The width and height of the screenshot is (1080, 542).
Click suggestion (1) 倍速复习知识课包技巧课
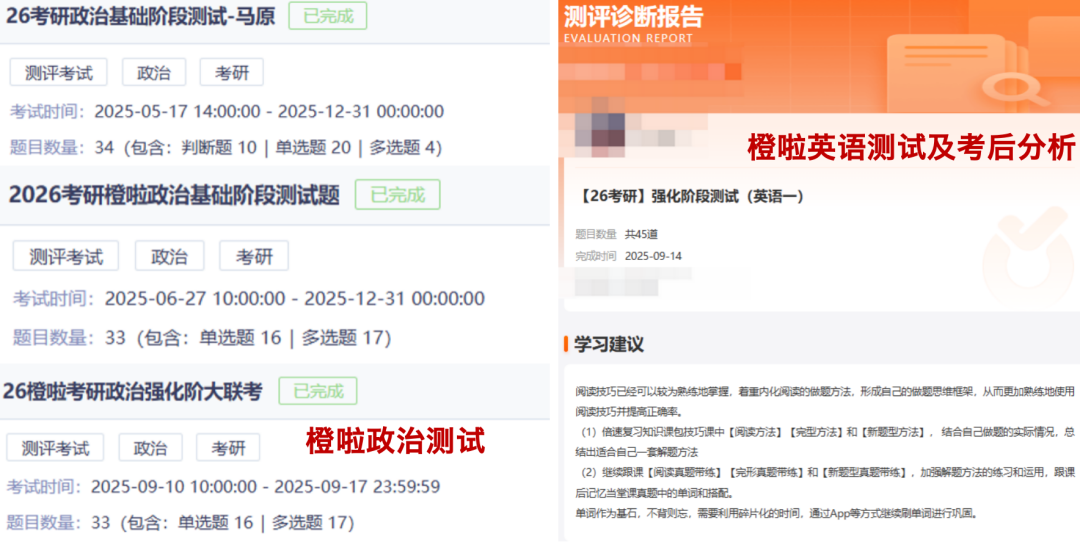point(824,442)
